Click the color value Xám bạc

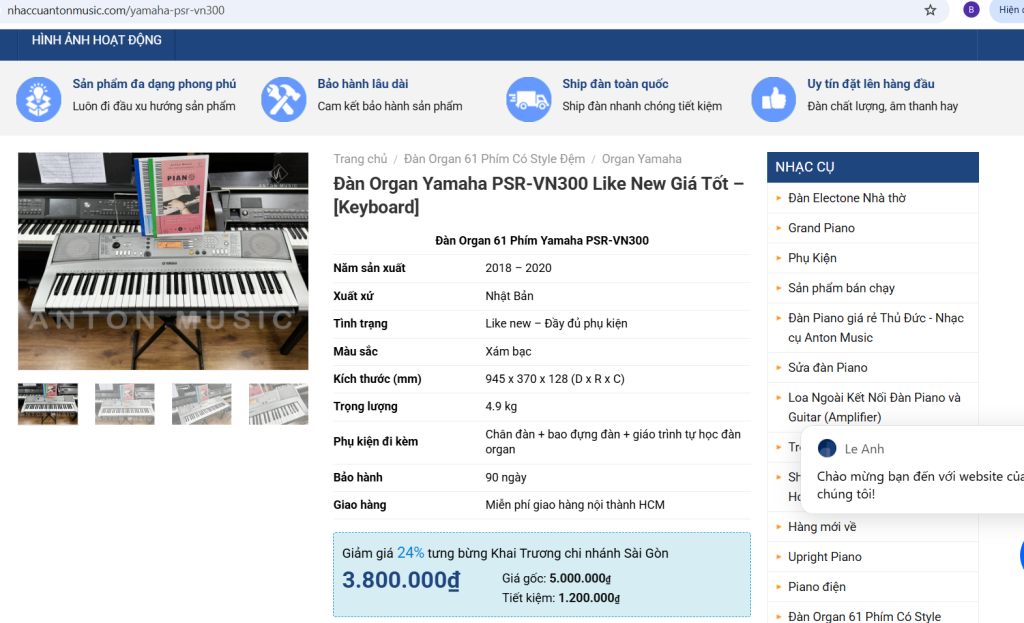(x=508, y=351)
